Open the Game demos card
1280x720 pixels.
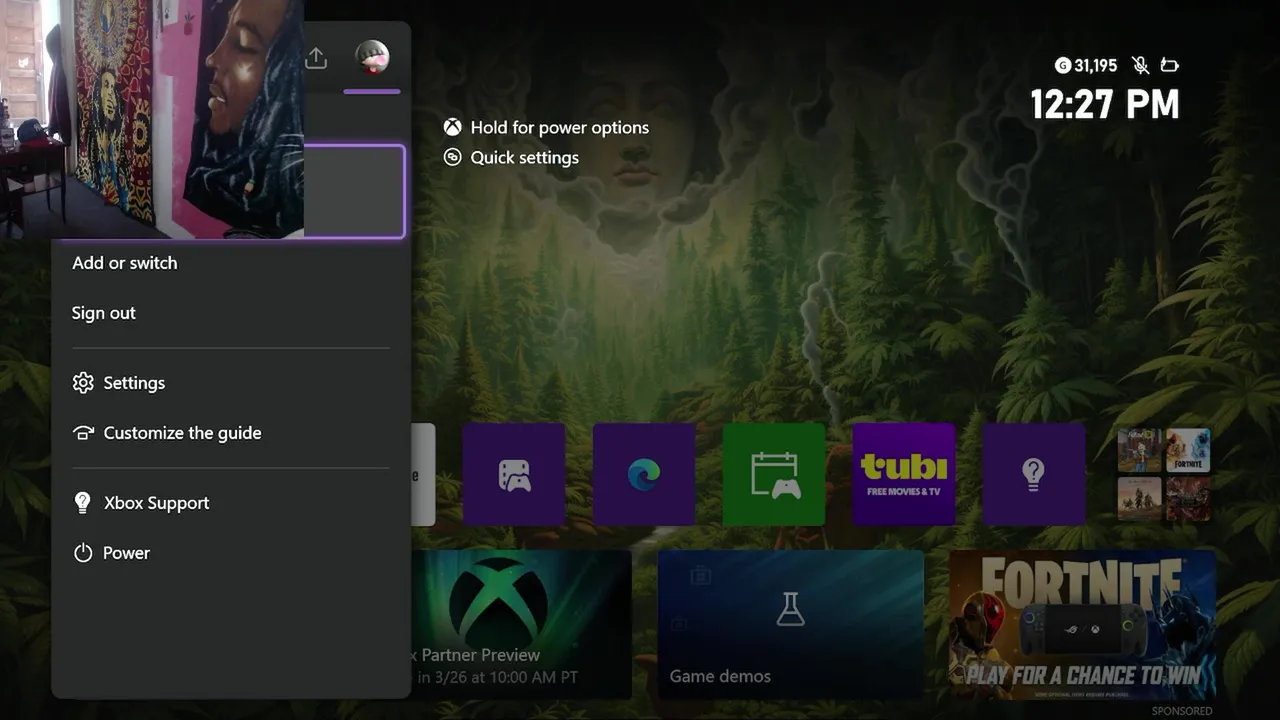[791, 623]
